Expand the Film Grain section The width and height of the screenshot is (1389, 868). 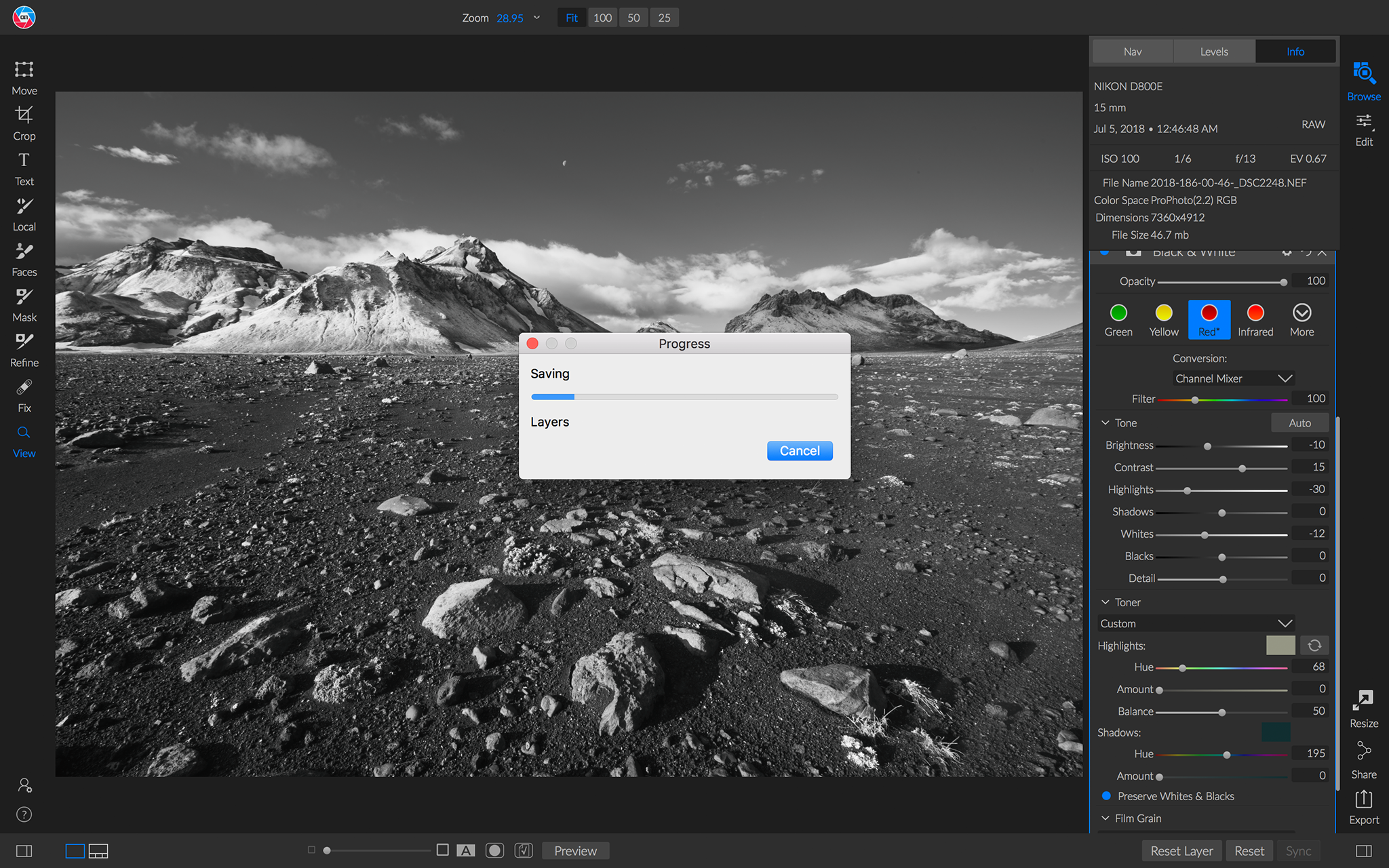(x=1107, y=819)
